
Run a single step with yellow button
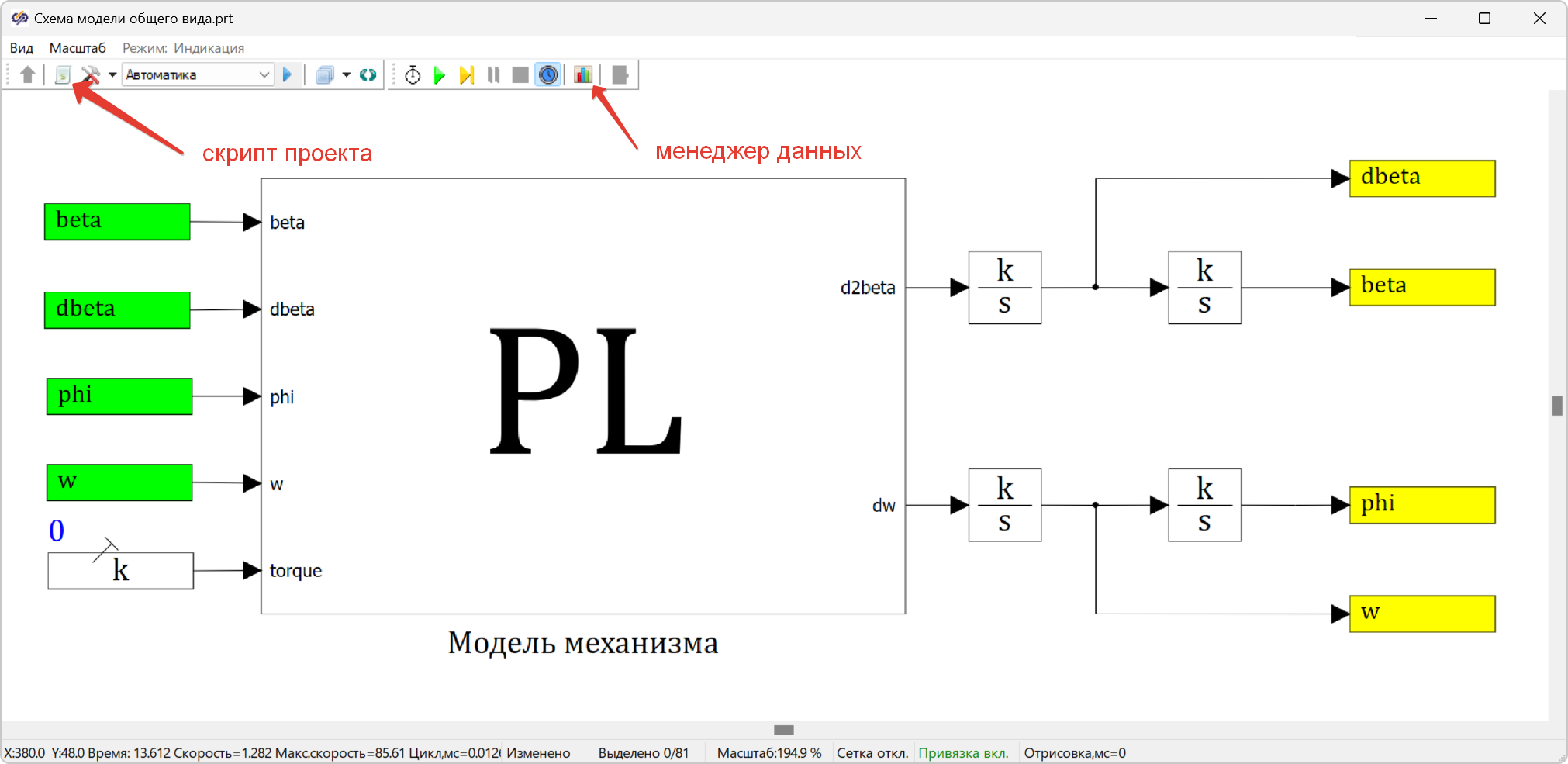[x=466, y=74]
